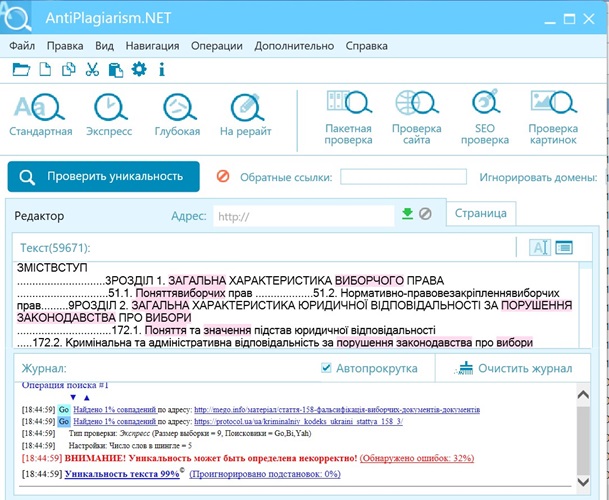Screen dimensions: 609x500
Task: Open the Дополнительно menu
Action: 294,46
